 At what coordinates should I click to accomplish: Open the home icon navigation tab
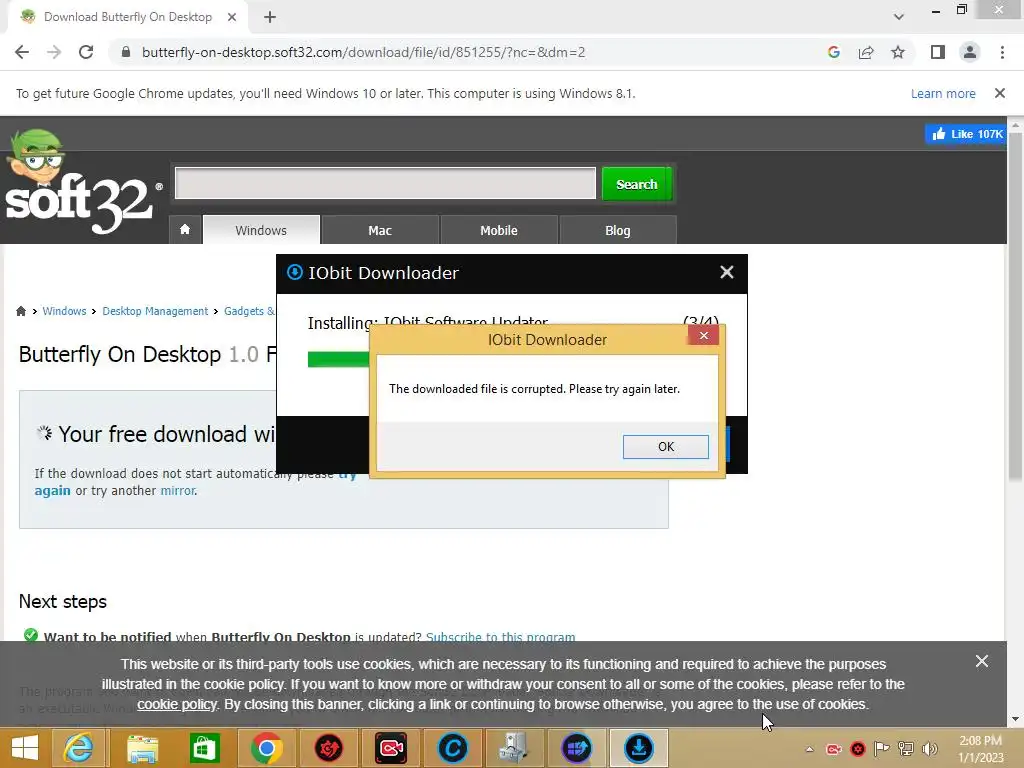click(185, 230)
